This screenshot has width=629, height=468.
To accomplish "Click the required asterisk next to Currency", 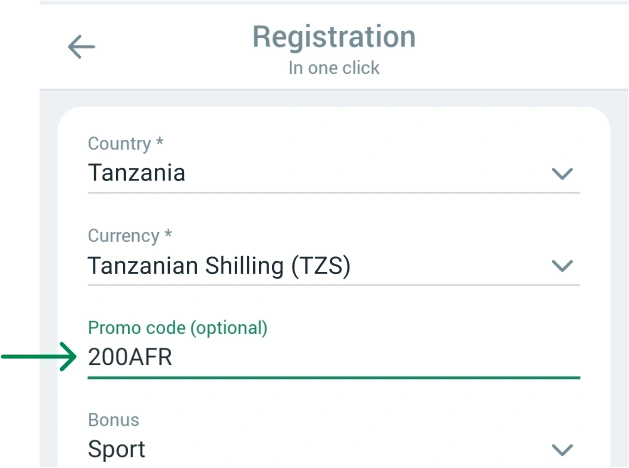I will point(168,236).
